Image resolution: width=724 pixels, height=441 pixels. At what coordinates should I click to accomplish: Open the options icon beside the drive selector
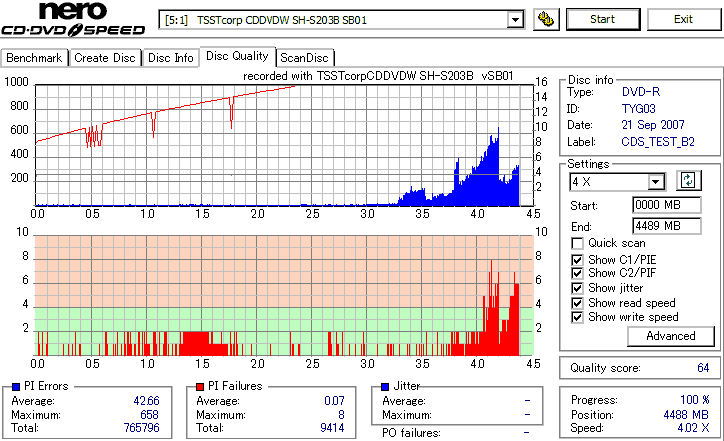pos(546,19)
